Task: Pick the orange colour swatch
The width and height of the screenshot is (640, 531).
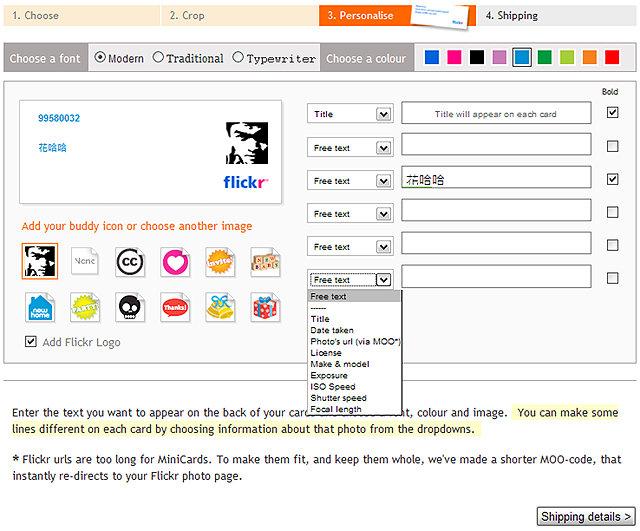Action: 589,57
